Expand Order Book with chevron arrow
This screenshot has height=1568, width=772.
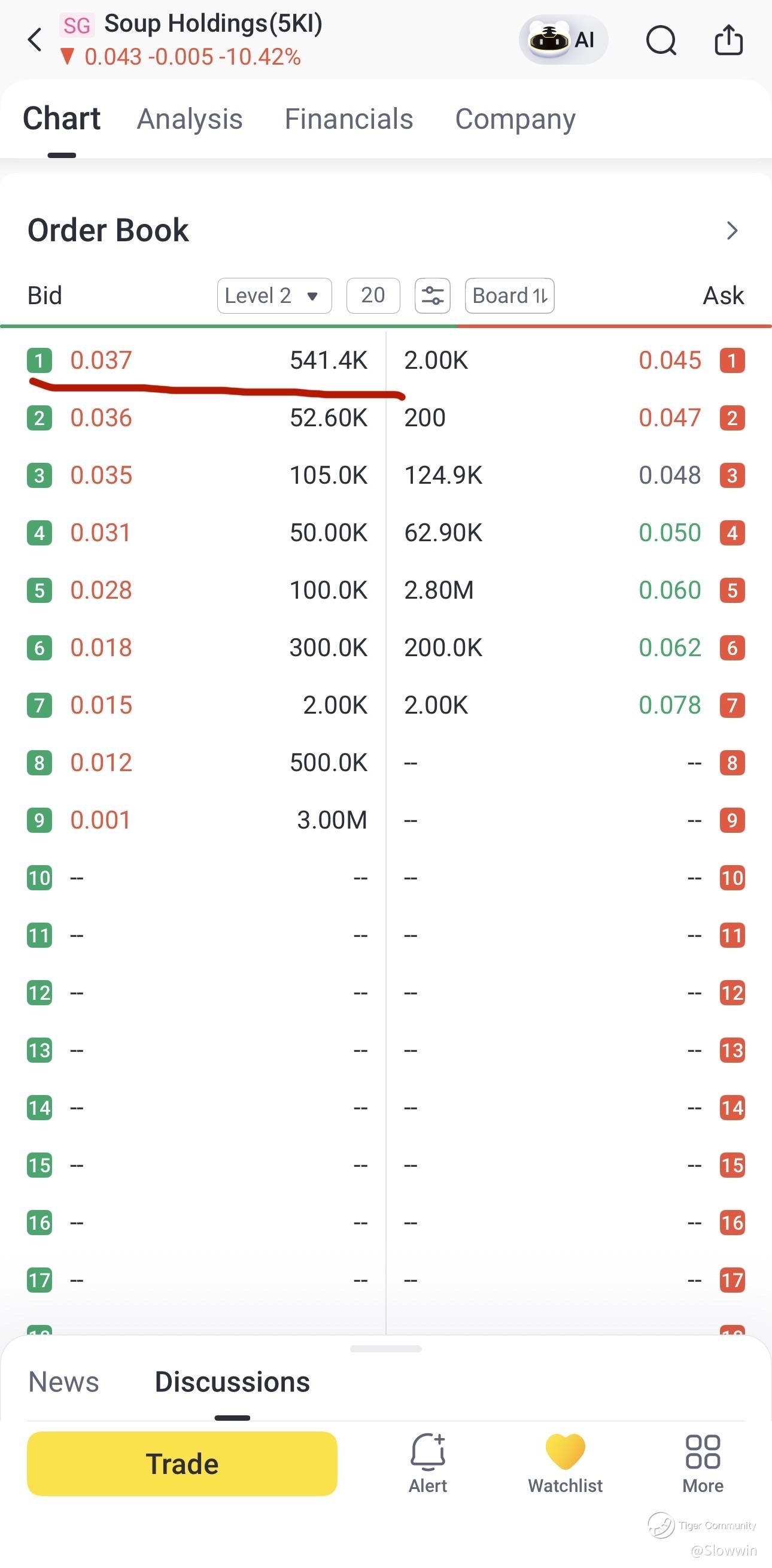pyautogui.click(x=732, y=231)
